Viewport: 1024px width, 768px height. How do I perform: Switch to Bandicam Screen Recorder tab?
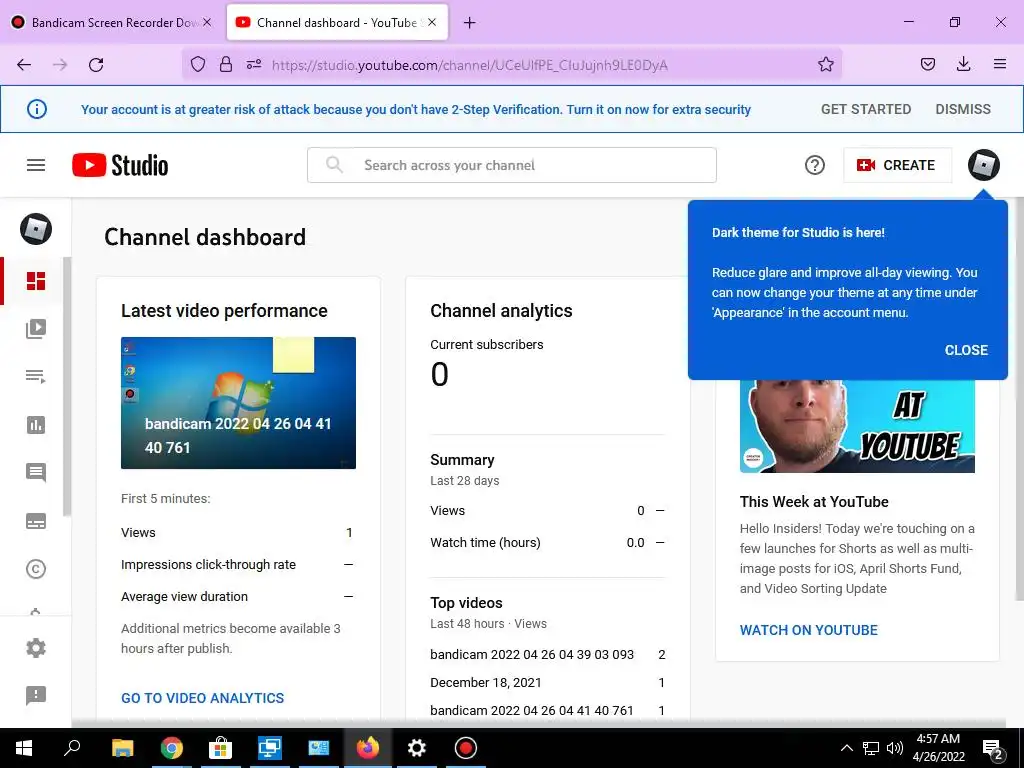[112, 23]
